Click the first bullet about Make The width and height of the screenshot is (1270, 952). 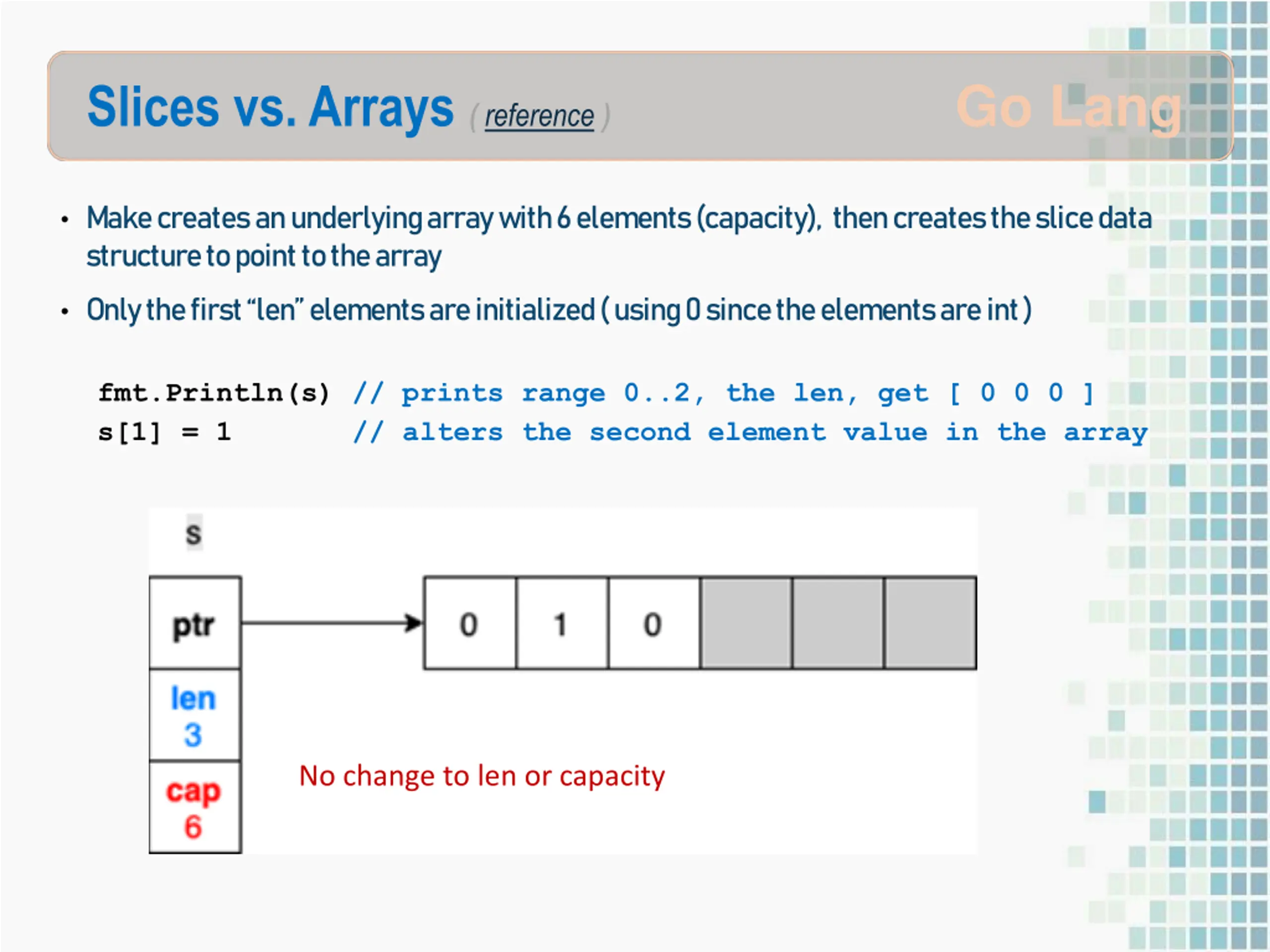coord(619,237)
